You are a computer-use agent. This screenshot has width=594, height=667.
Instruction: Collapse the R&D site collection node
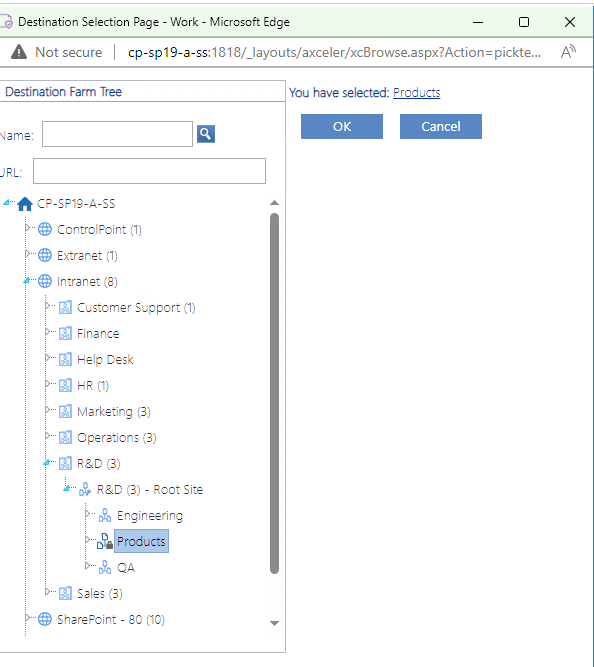[x=47, y=462]
